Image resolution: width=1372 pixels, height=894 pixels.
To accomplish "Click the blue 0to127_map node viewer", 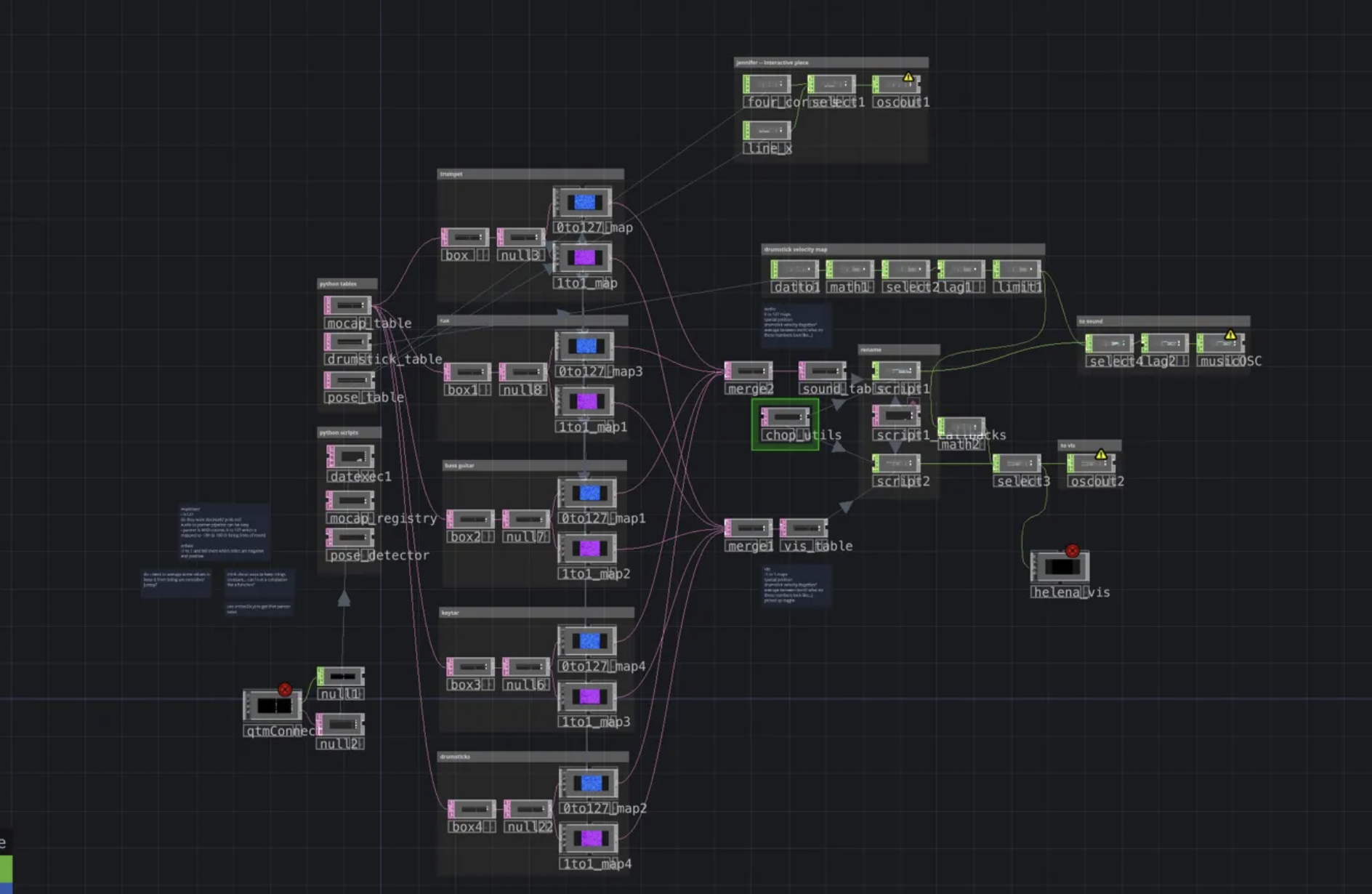I will tap(583, 202).
